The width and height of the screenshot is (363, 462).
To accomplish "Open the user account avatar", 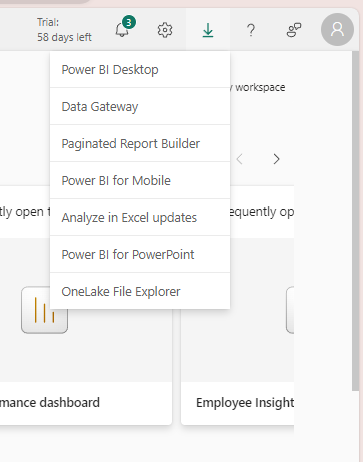I will point(337,29).
